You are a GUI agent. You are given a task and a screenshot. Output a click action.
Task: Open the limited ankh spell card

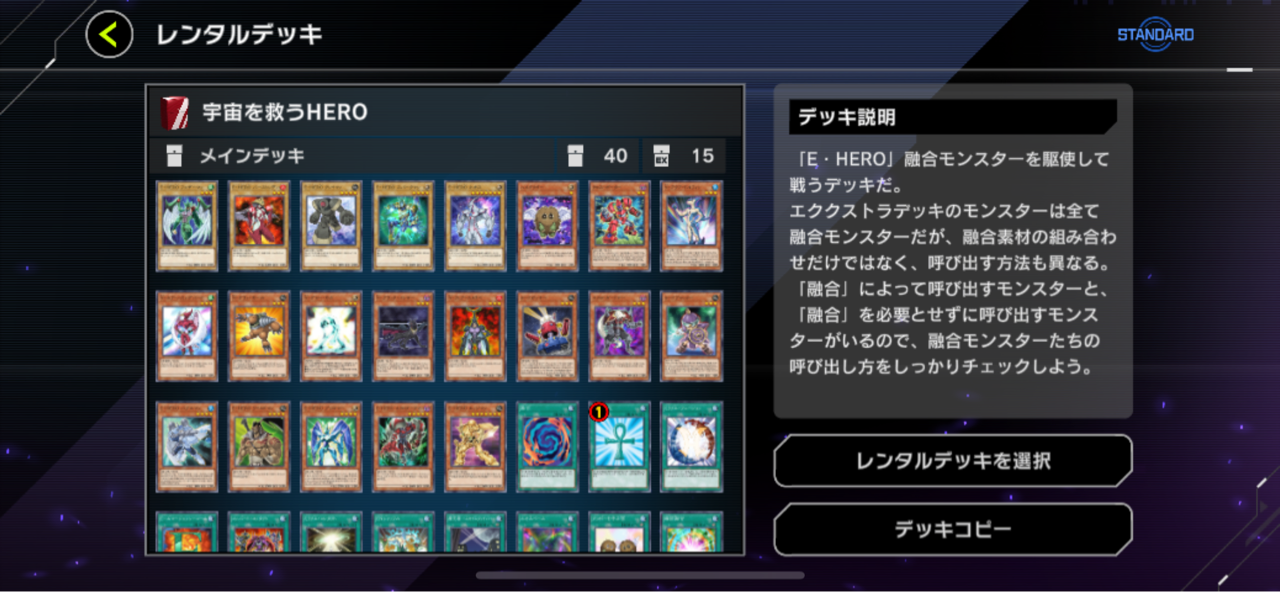pyautogui.click(x=619, y=447)
